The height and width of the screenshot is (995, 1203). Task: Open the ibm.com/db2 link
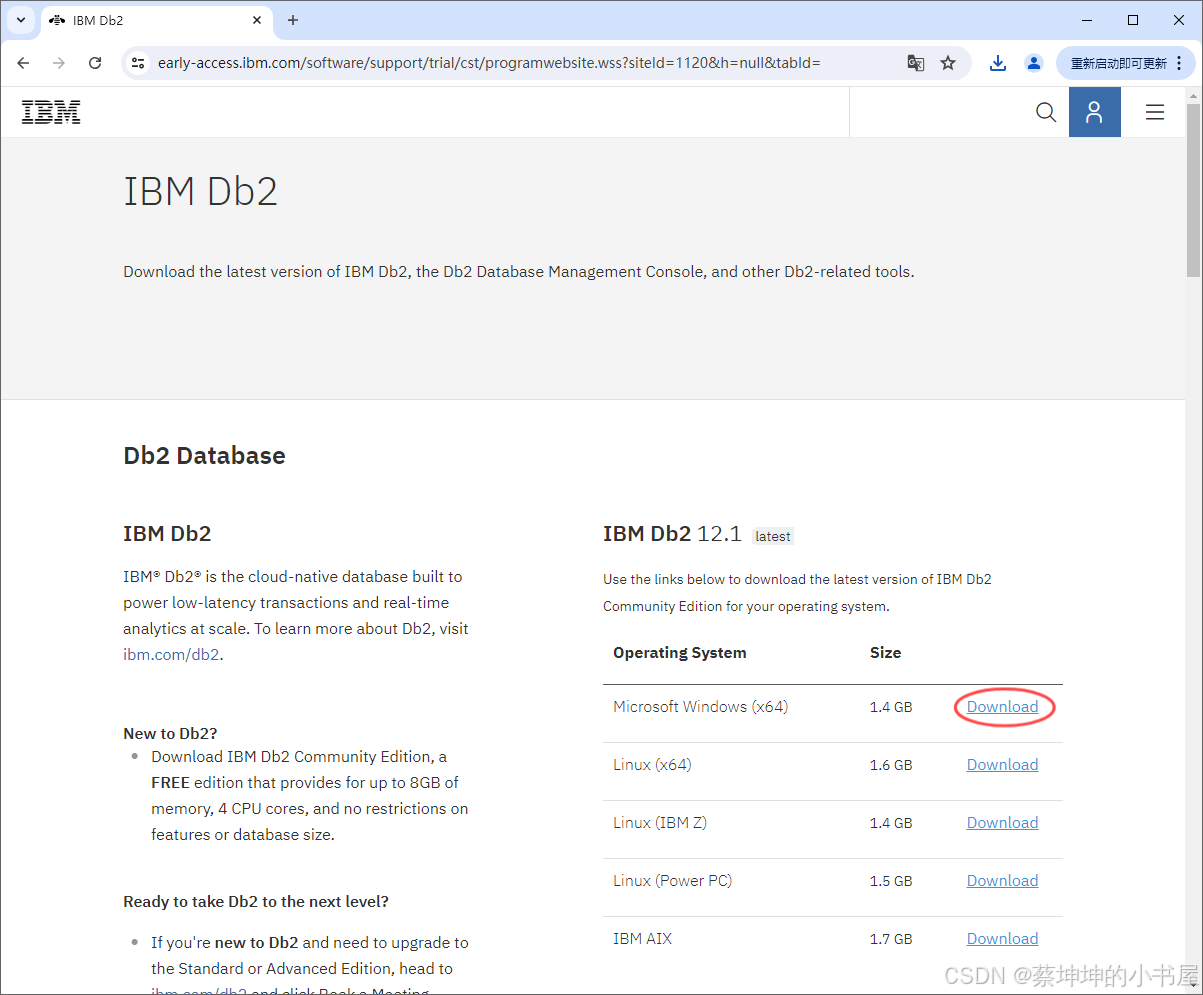coord(171,655)
